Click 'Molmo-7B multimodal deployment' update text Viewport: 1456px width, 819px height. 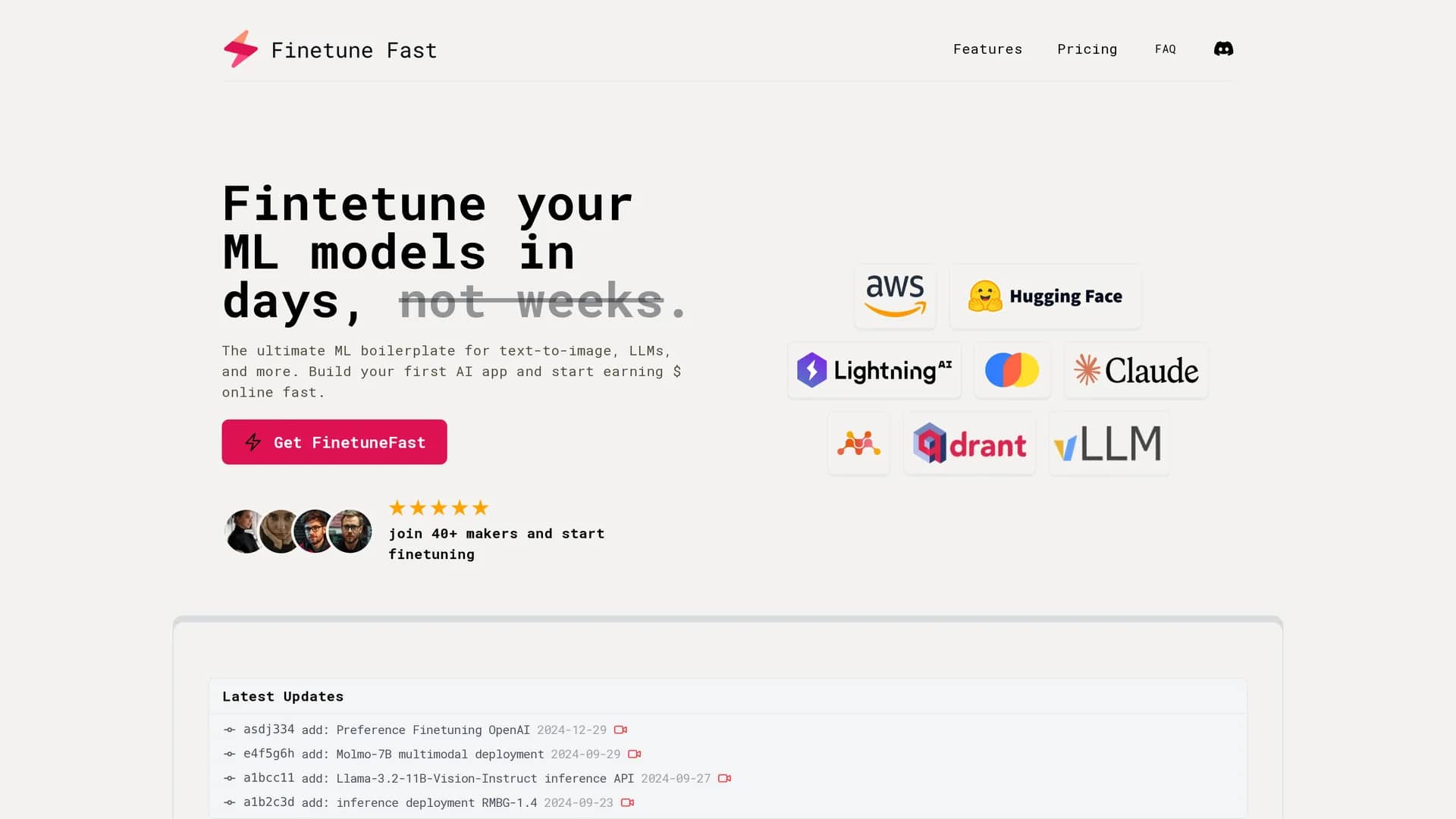(x=440, y=754)
